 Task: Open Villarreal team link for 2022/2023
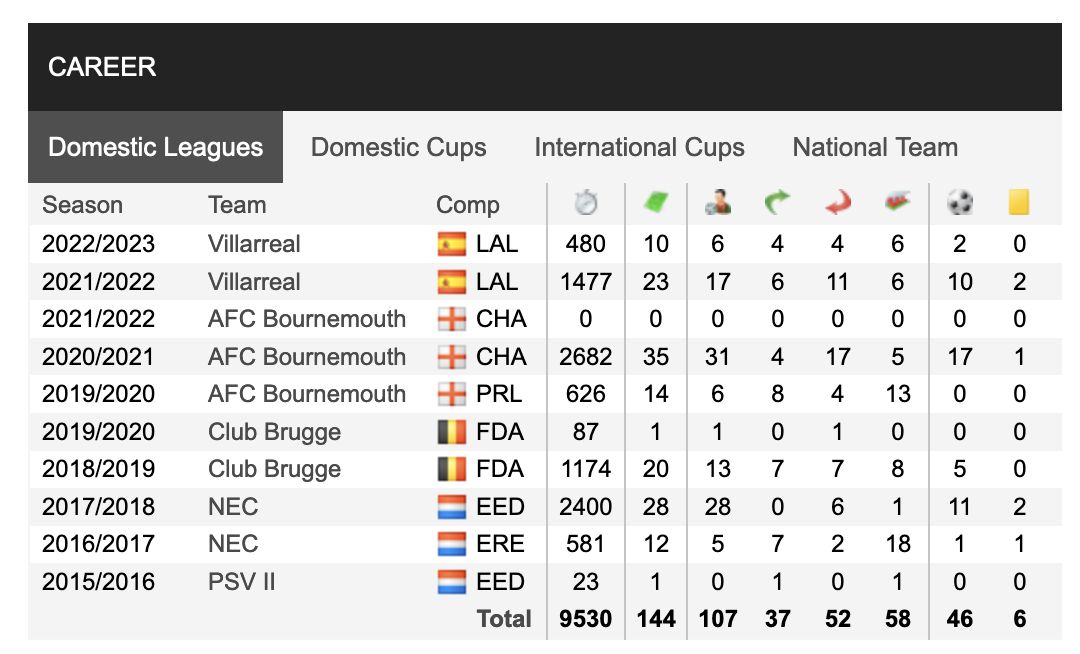coord(254,244)
